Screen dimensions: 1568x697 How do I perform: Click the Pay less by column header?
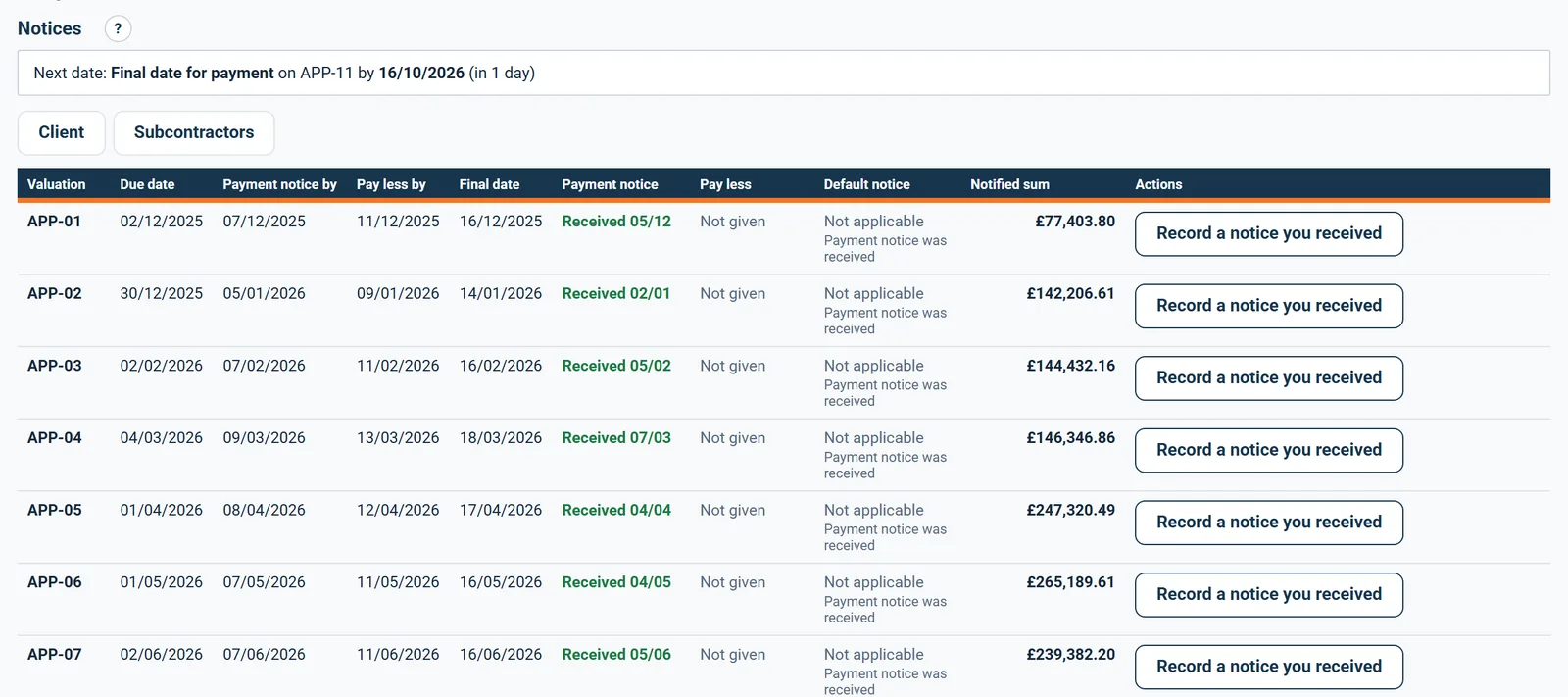tap(391, 184)
